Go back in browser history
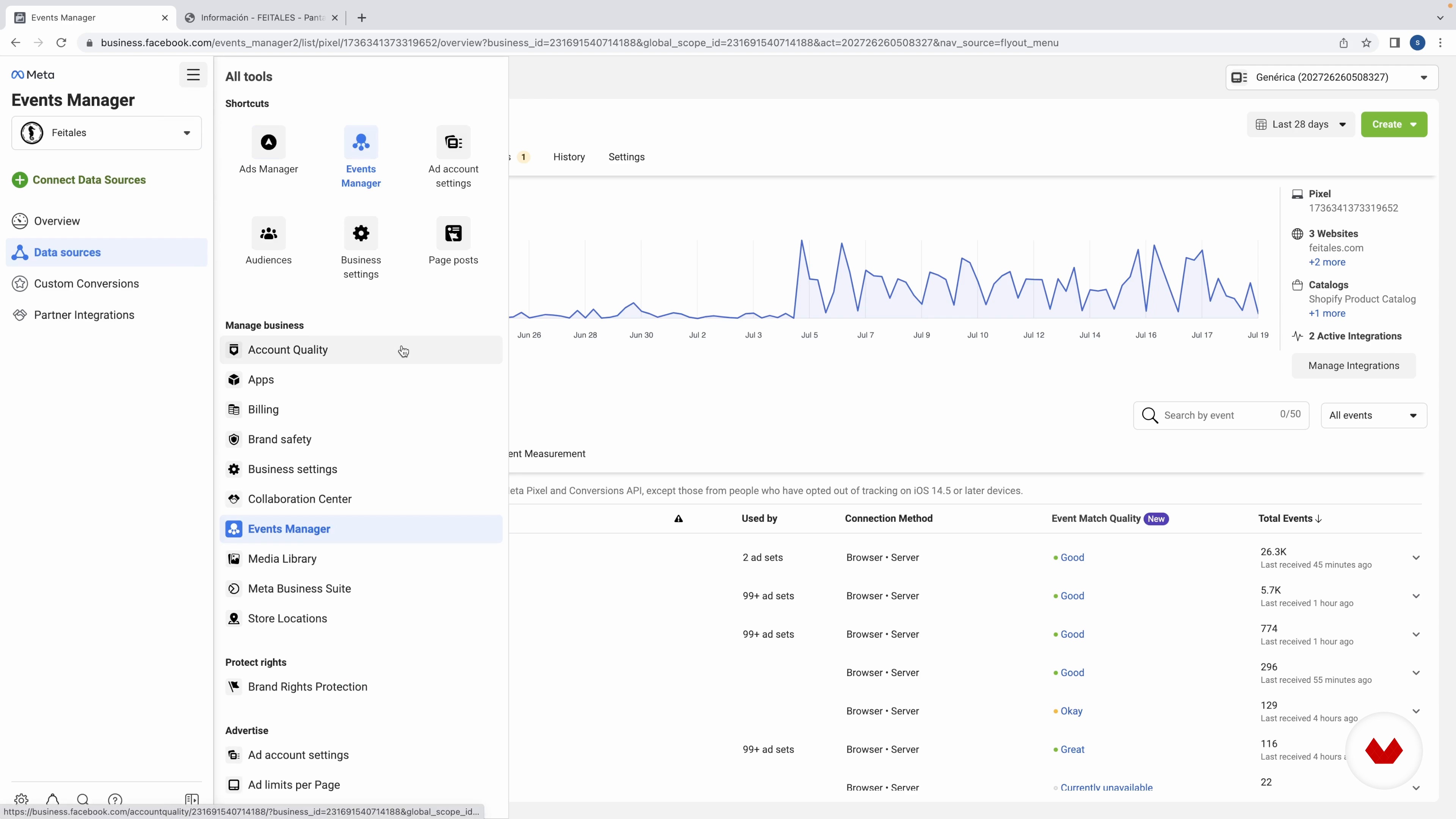 15,42
